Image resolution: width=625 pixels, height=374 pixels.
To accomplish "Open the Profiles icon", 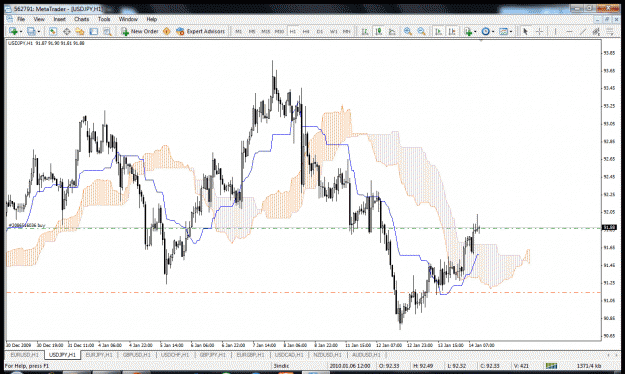I will pyautogui.click(x=31, y=31).
